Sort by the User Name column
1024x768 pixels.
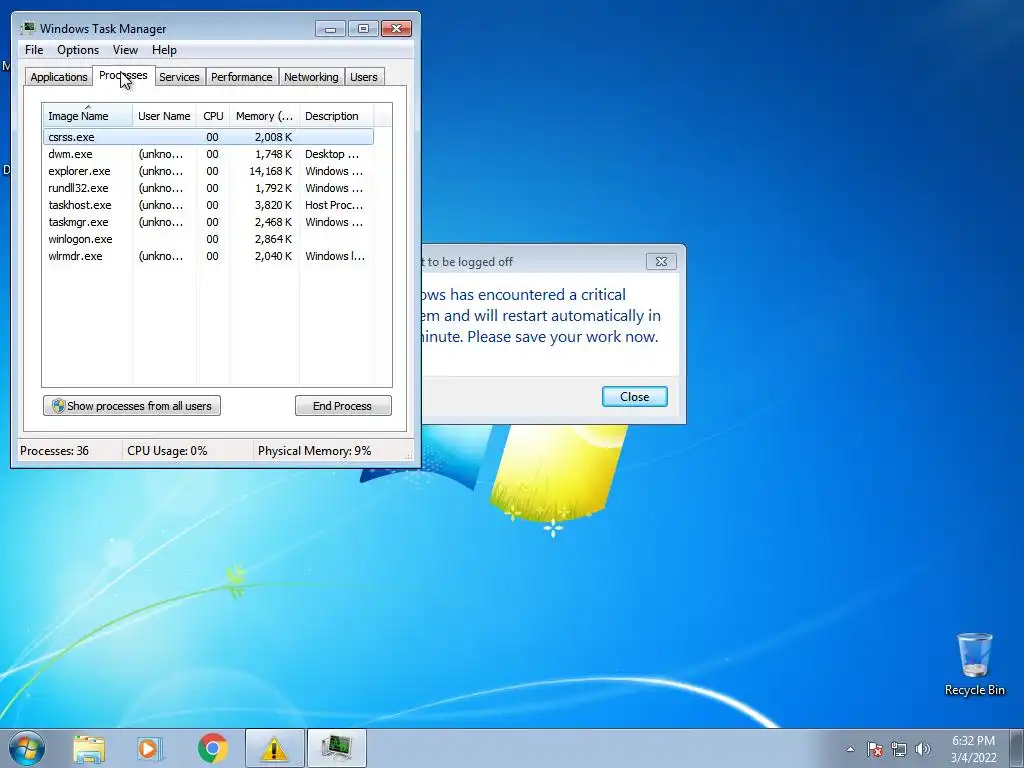[164, 116]
